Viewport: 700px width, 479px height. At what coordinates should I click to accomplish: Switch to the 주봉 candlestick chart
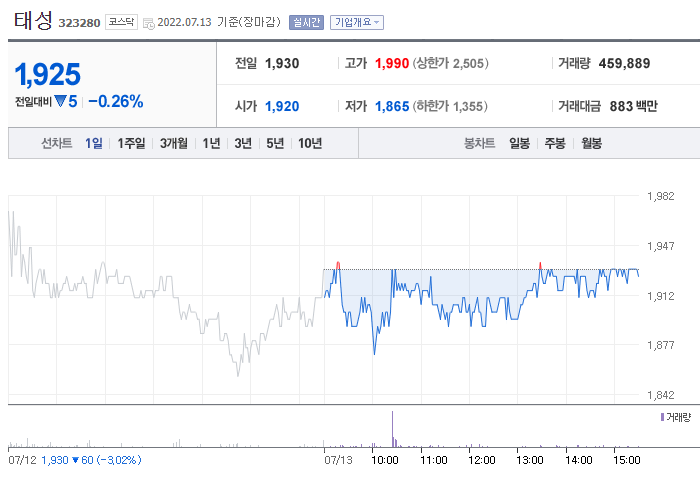click(x=555, y=143)
